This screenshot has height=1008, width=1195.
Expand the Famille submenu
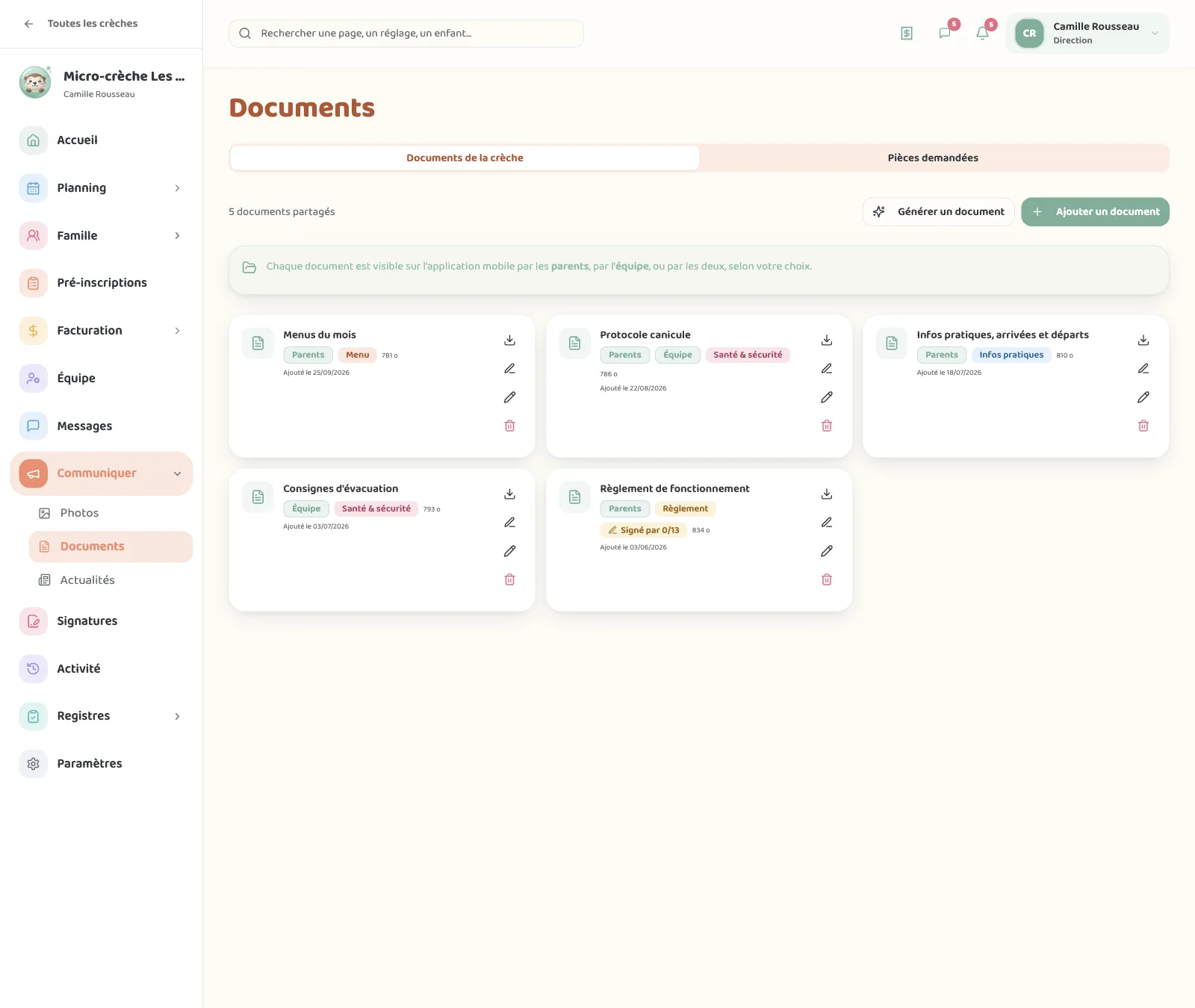pos(177,236)
